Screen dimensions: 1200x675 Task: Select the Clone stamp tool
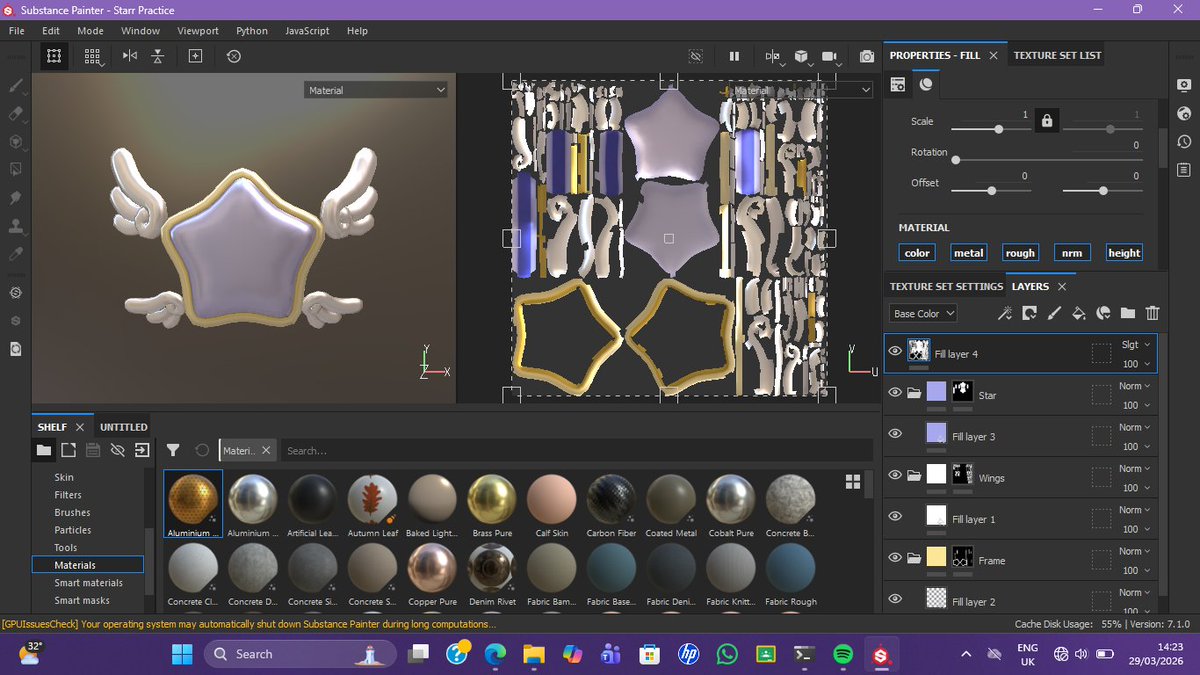pyautogui.click(x=15, y=227)
